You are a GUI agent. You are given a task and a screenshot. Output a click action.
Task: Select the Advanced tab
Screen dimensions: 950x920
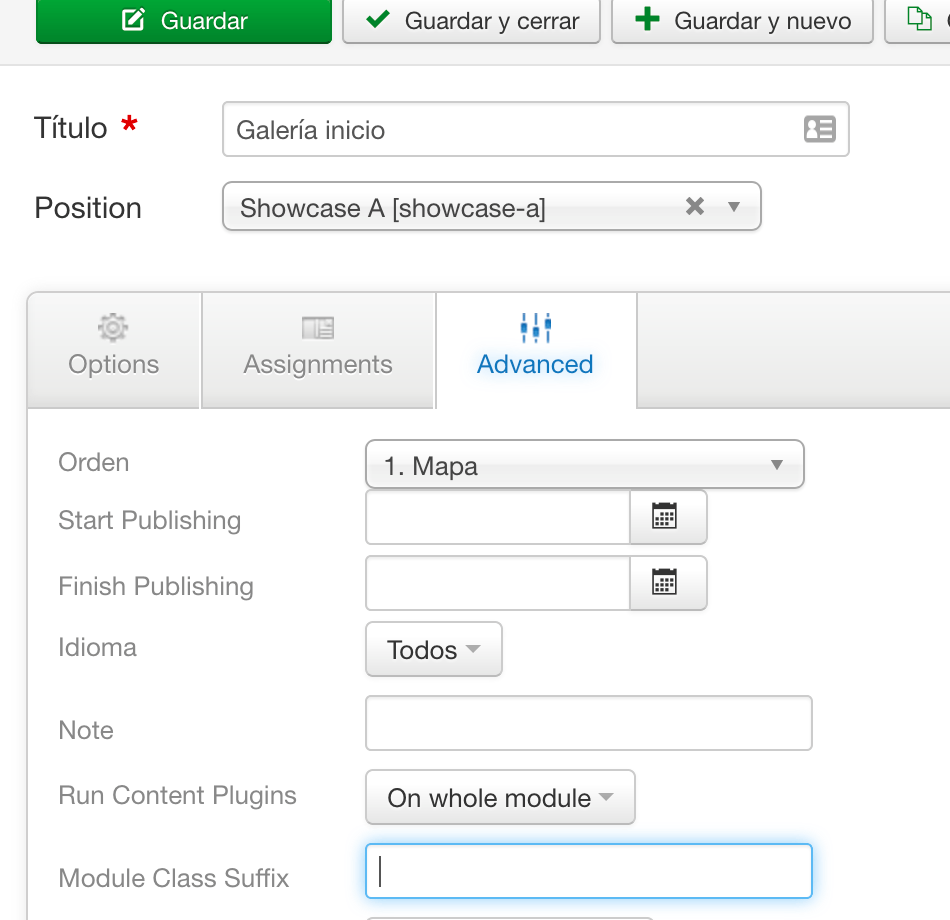(536, 350)
